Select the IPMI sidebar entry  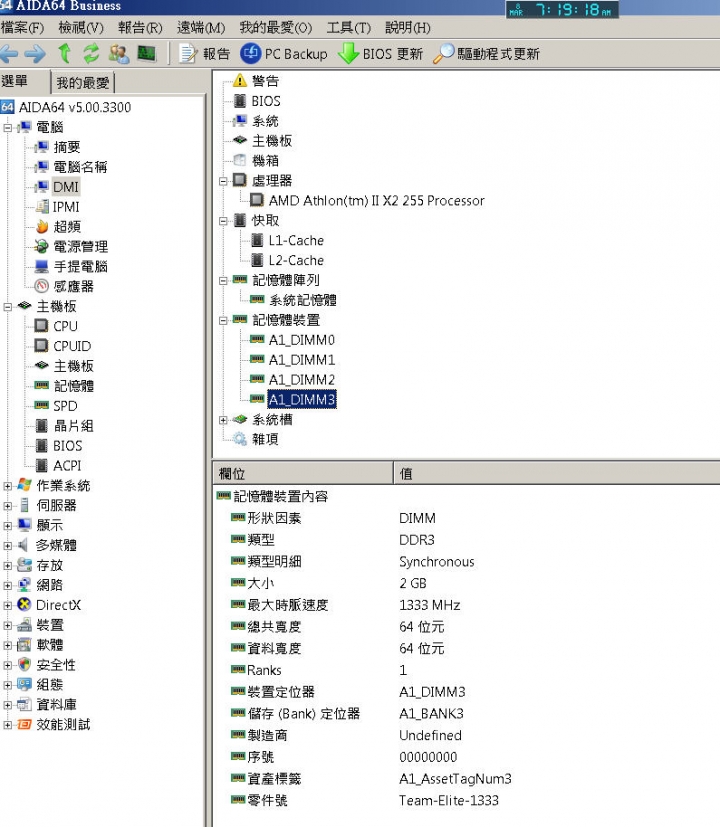[x=66, y=207]
